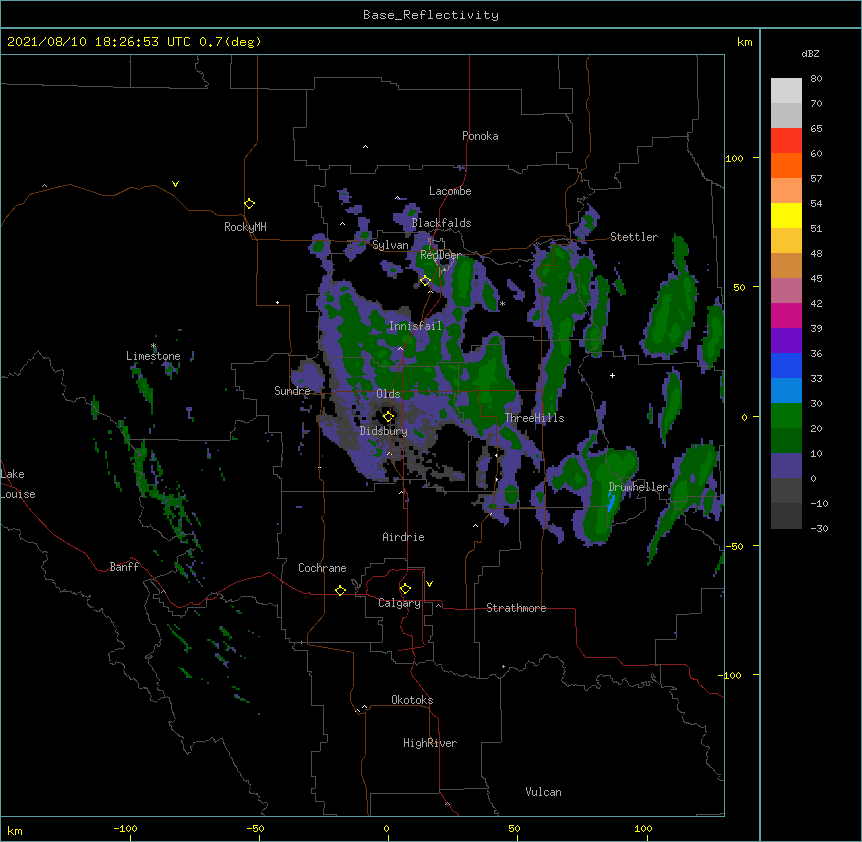Viewport: 862px width, 842px height.
Task: Click the Calgary city label
Action: (399, 603)
